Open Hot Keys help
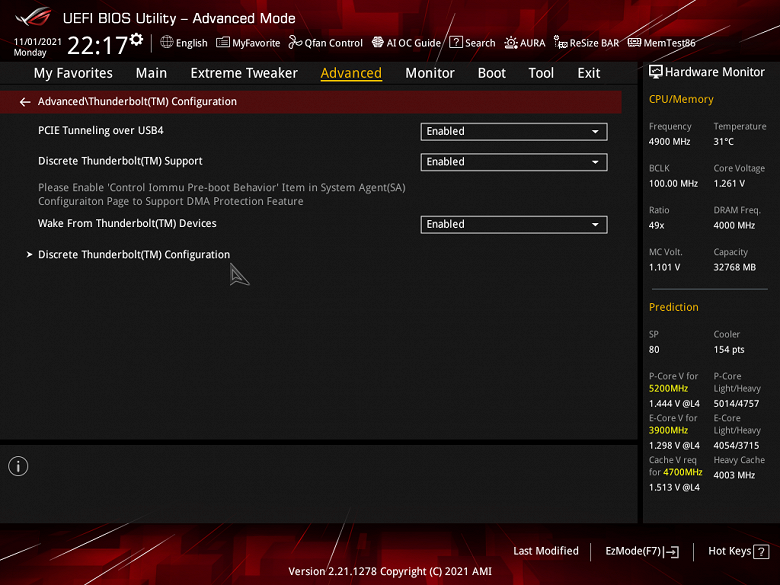The image size is (780, 585). point(738,551)
